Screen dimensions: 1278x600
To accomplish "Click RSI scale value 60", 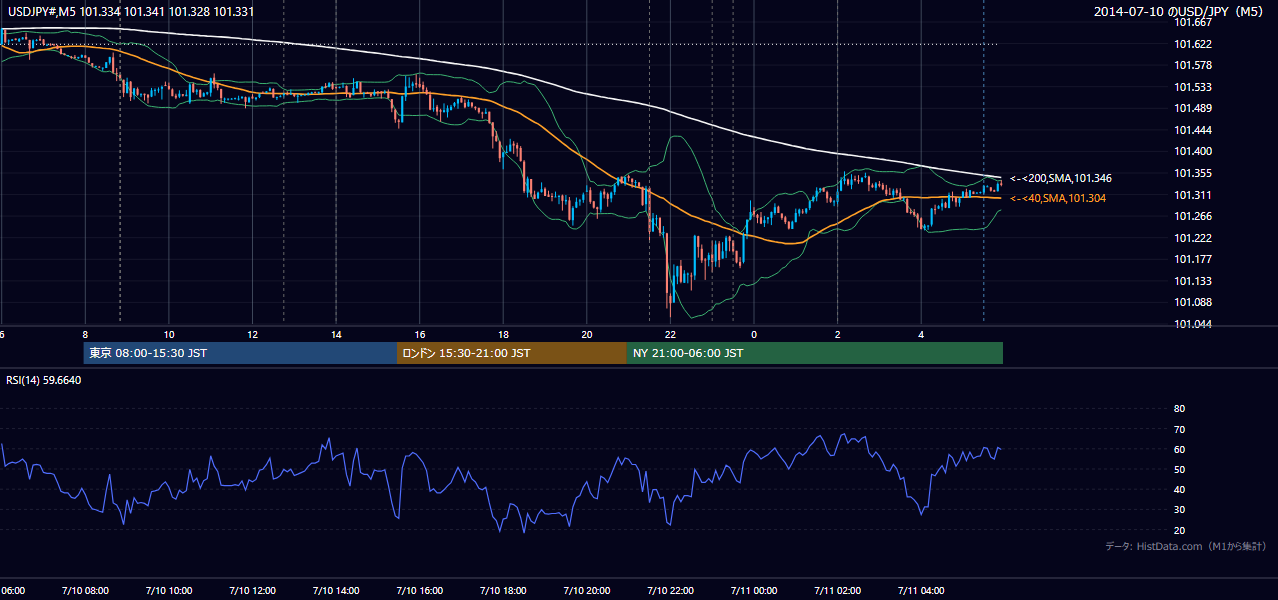I will [x=1179, y=449].
